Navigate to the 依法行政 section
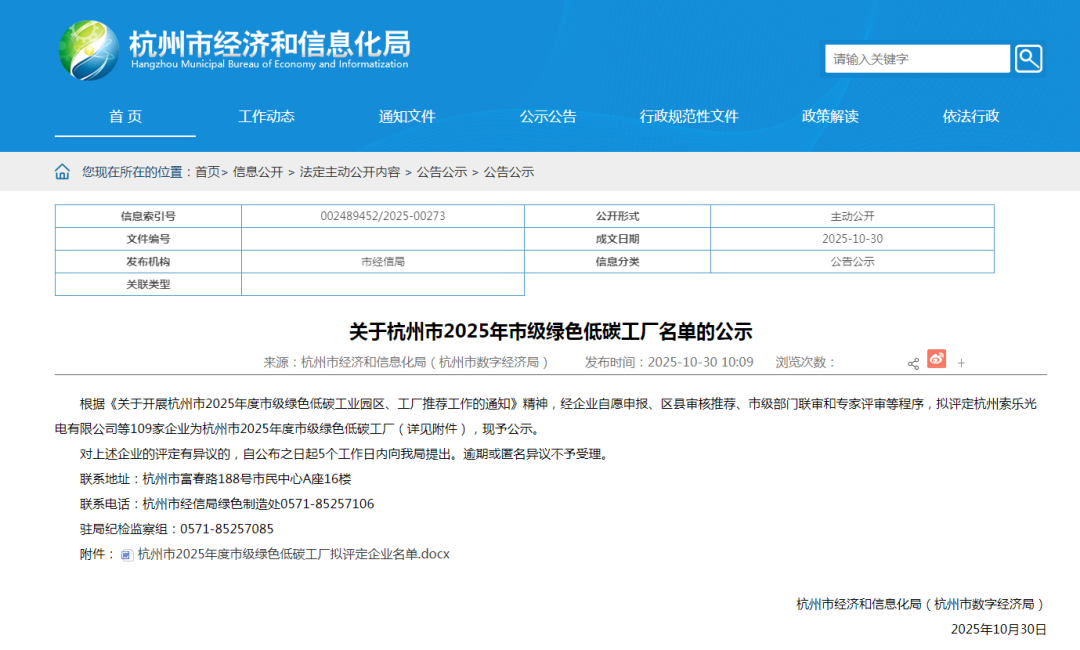Viewport: 1080px width, 650px height. 971,116
